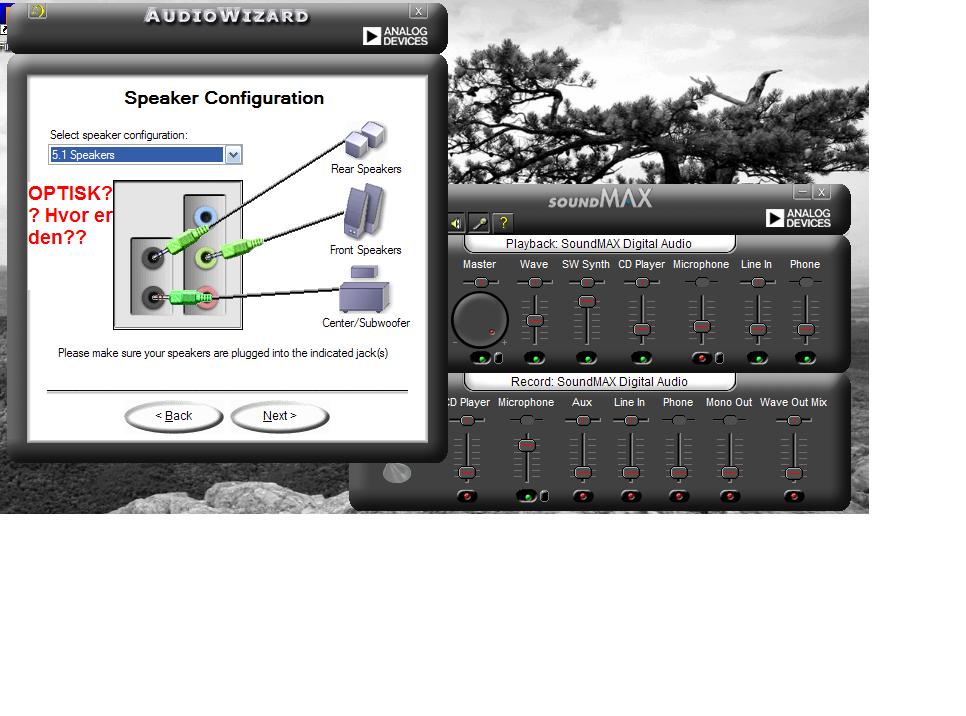Minimize the SoundMAX window
The width and height of the screenshot is (966, 716).
802,192
